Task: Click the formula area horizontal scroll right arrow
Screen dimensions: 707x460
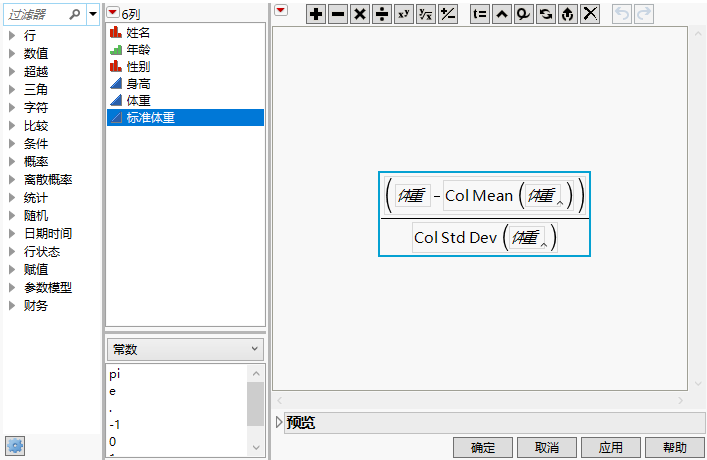Action: point(680,400)
